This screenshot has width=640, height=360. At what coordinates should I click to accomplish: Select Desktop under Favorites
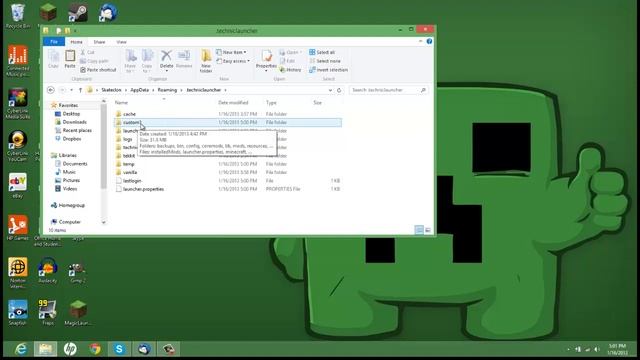[71, 113]
